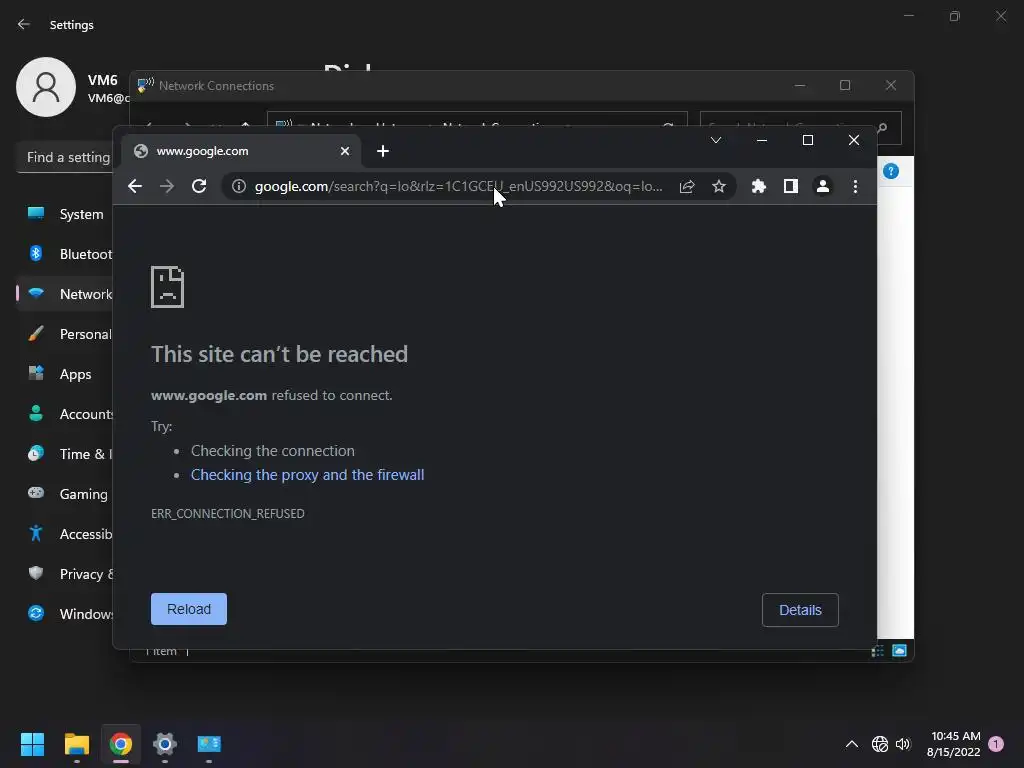
Task: Select Network section in Settings sidebar
Action: click(x=65, y=294)
